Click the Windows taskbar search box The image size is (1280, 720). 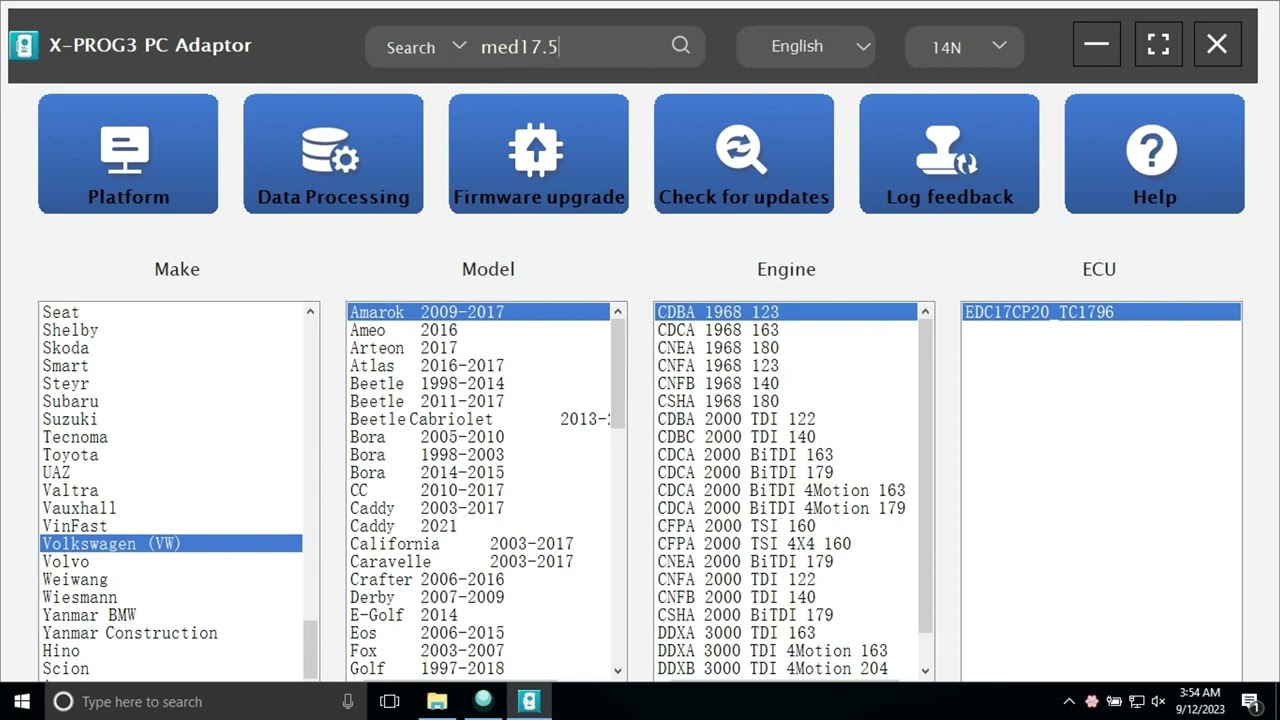(x=205, y=702)
